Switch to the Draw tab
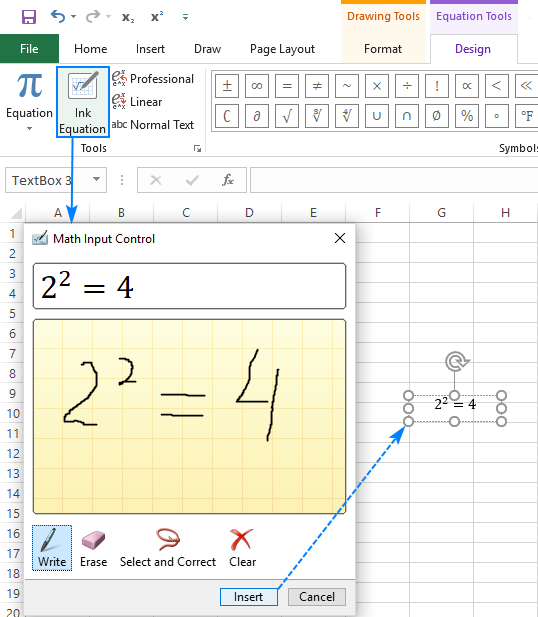The image size is (538, 617). click(207, 49)
